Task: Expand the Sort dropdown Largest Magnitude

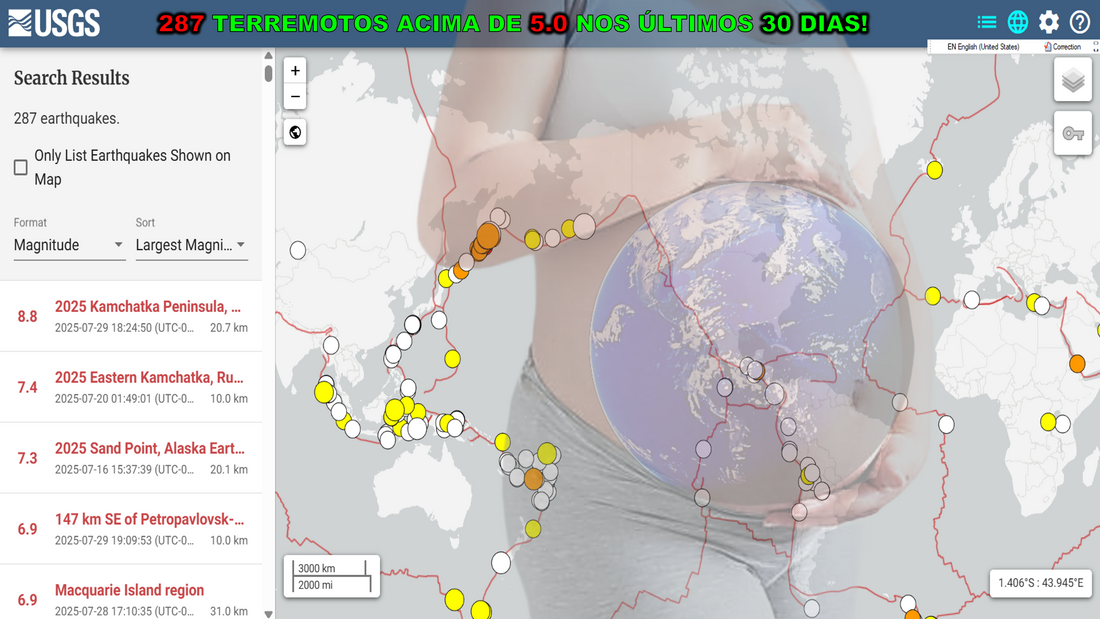Action: point(191,245)
